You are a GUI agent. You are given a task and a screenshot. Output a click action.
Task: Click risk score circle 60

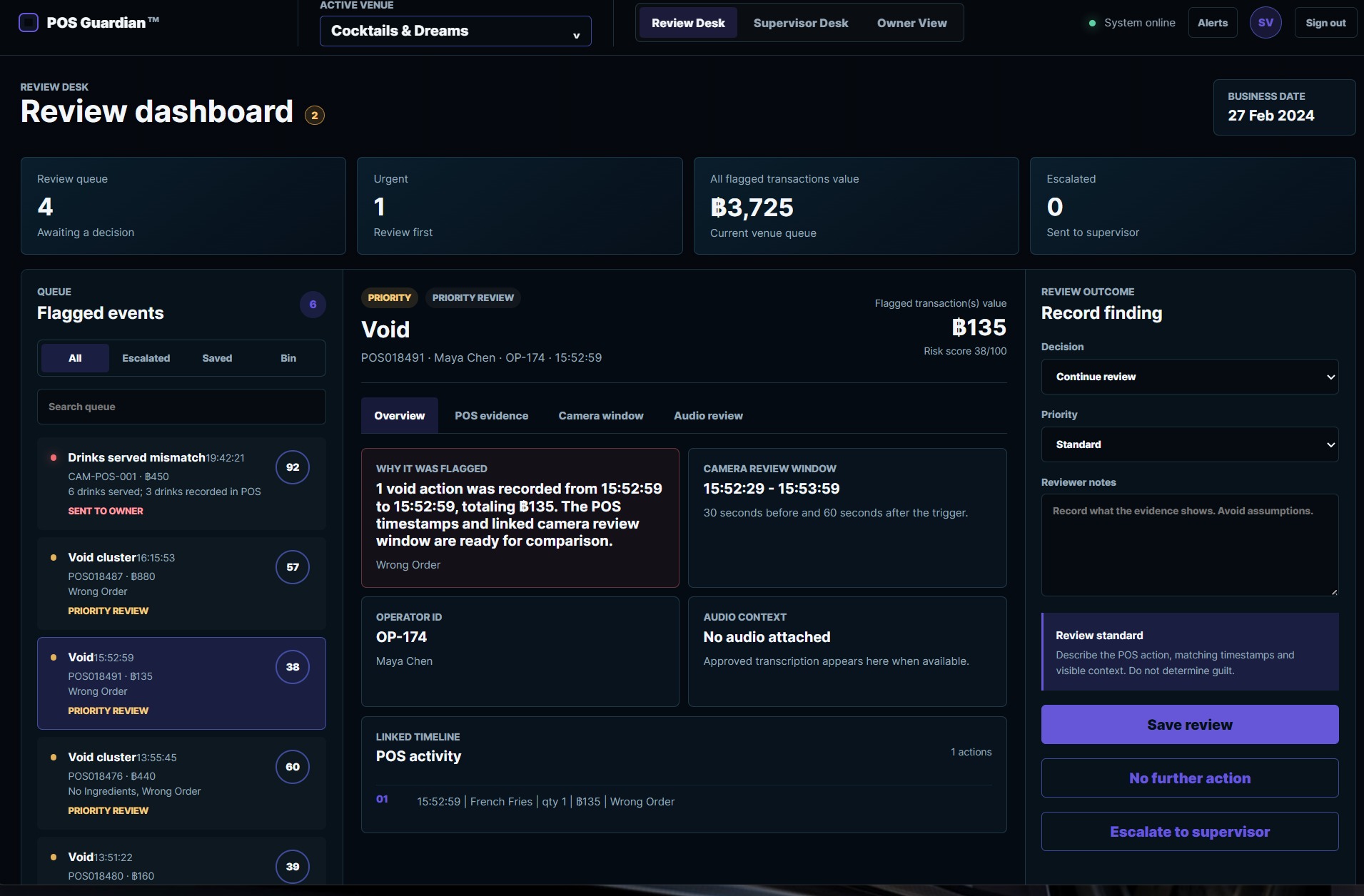[x=293, y=767]
